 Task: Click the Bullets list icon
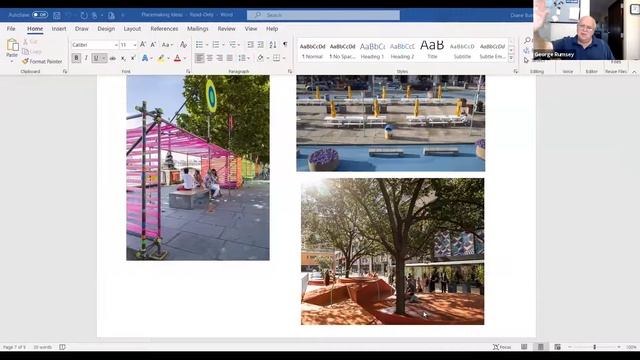tap(199, 44)
